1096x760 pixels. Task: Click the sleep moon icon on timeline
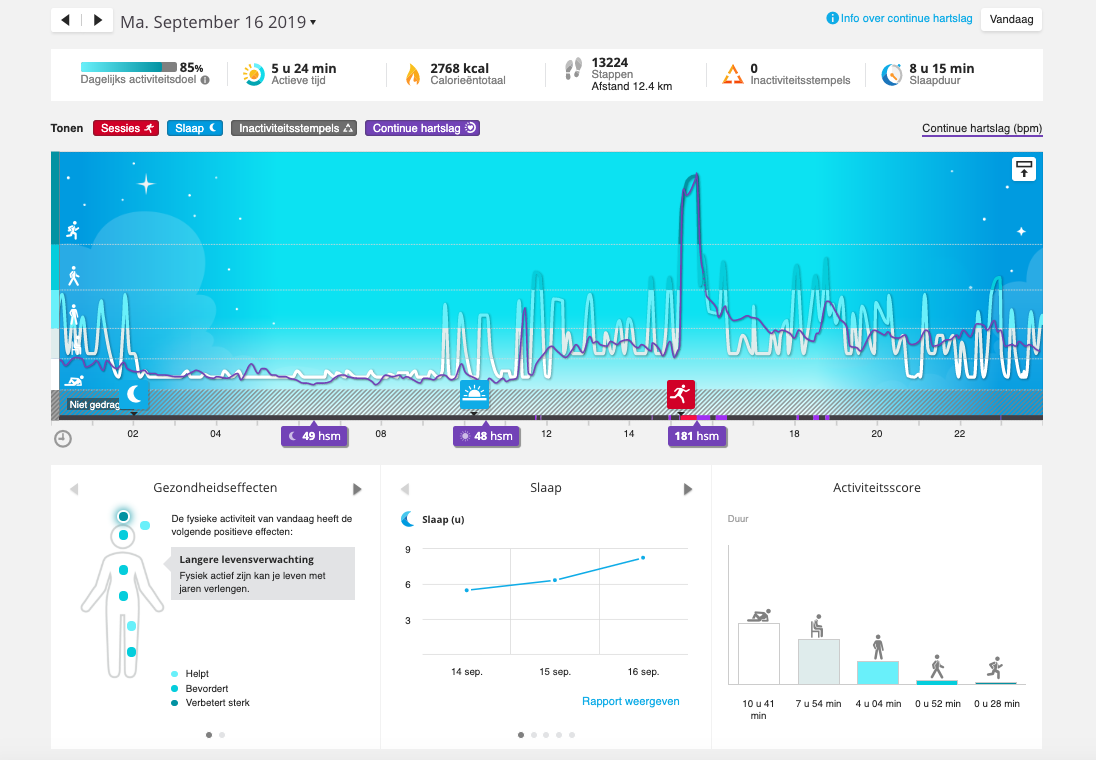pos(134,394)
